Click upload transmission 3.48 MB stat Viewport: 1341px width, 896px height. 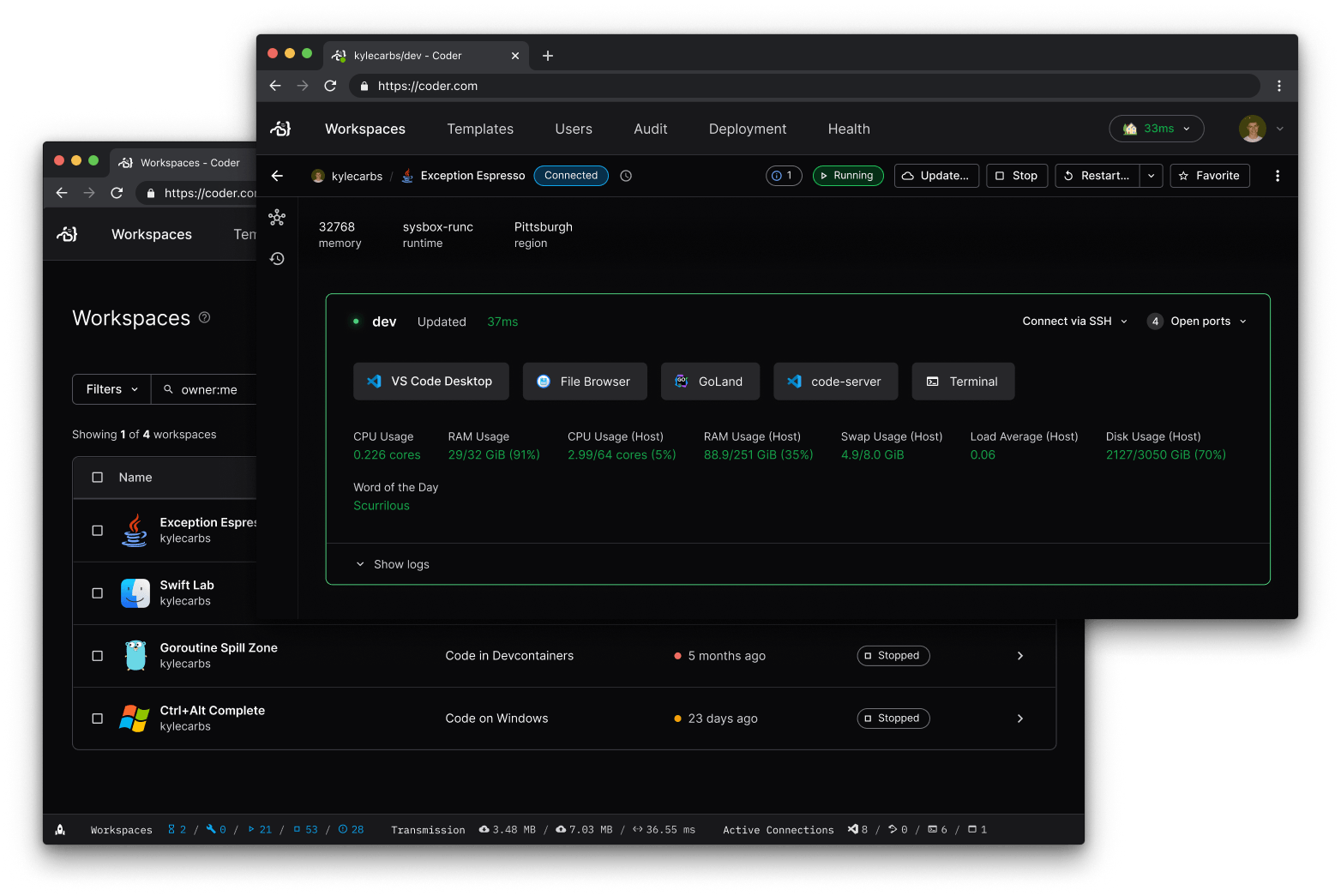pyautogui.click(x=508, y=829)
